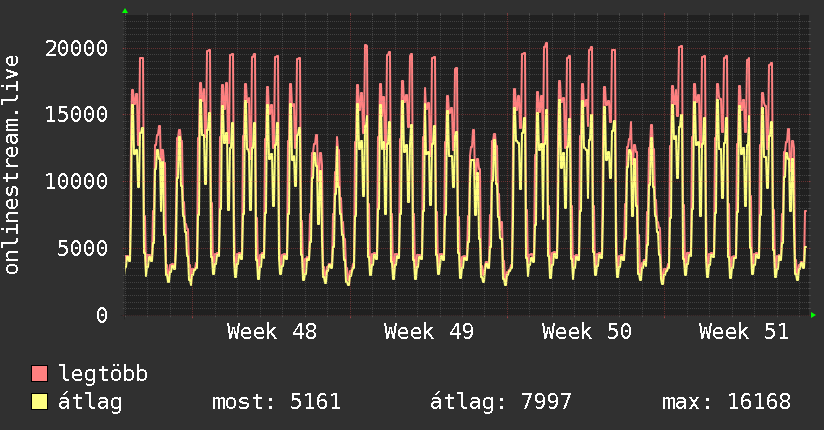824x430 pixels.
Task: Click the 15000 y-axis tick label
Action: [x=76, y=115]
